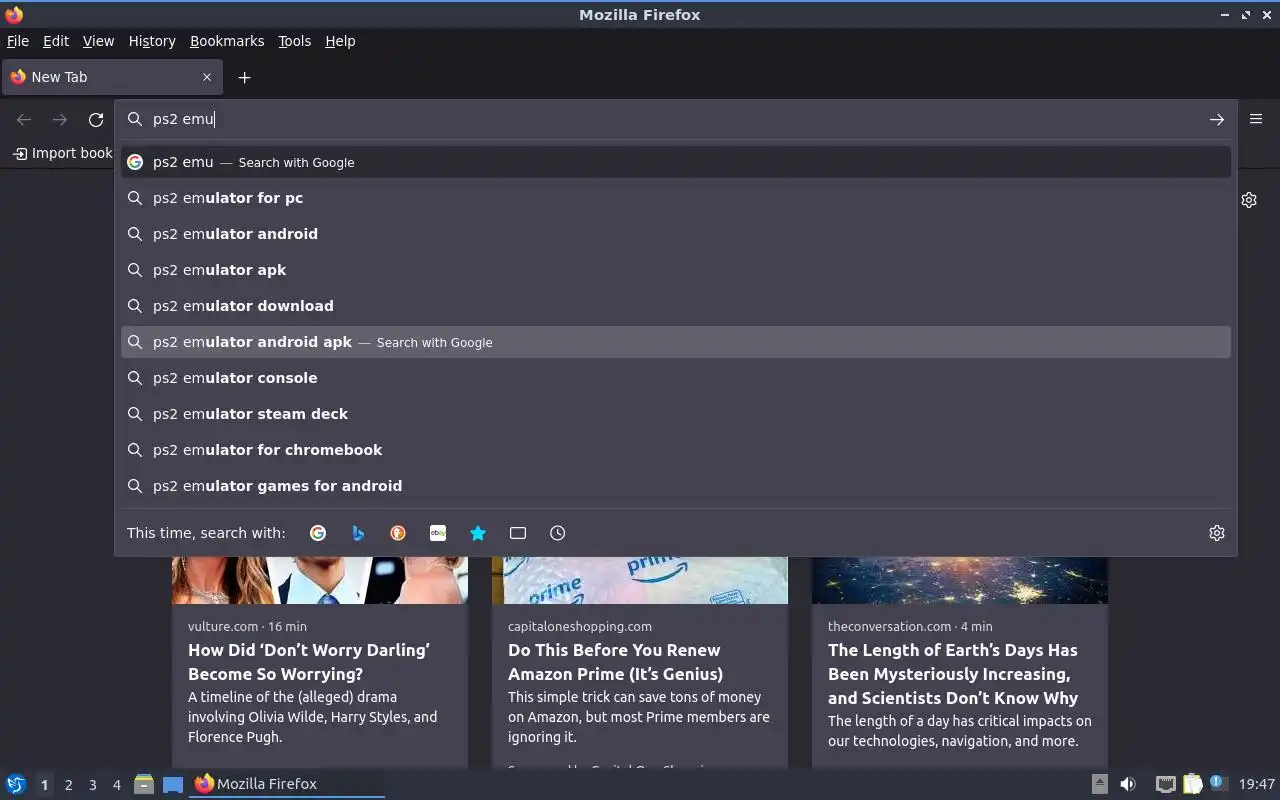The height and width of the screenshot is (800, 1280).
Task: Open the File menu
Action: coord(18,41)
